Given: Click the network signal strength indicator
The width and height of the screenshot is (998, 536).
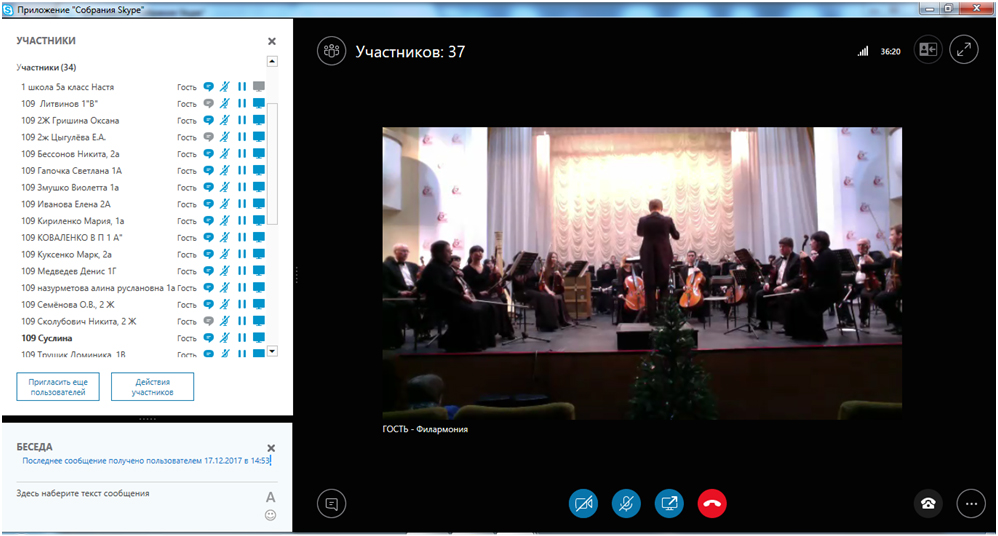Looking at the screenshot, I should tap(863, 51).
